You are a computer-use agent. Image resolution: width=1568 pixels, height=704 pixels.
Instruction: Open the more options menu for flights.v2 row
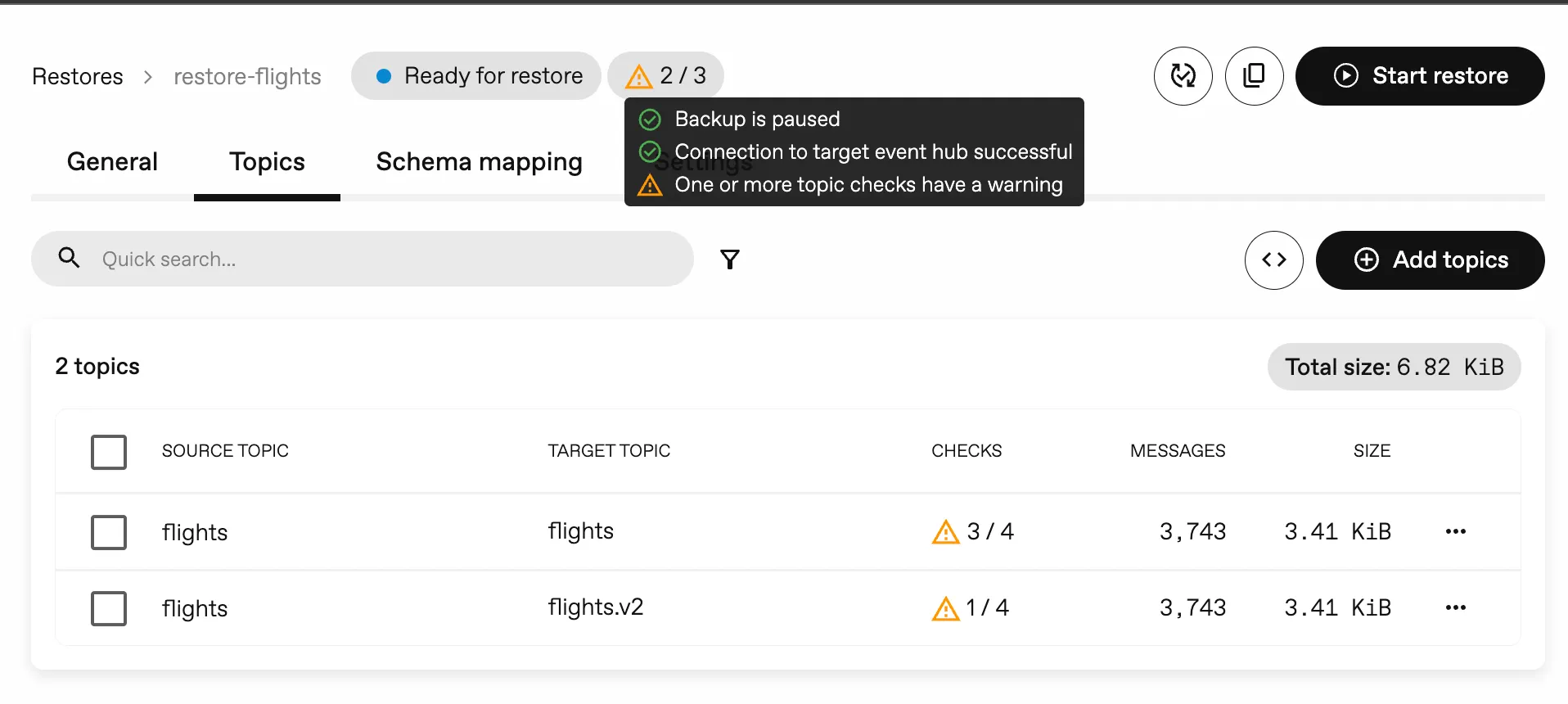click(1455, 608)
